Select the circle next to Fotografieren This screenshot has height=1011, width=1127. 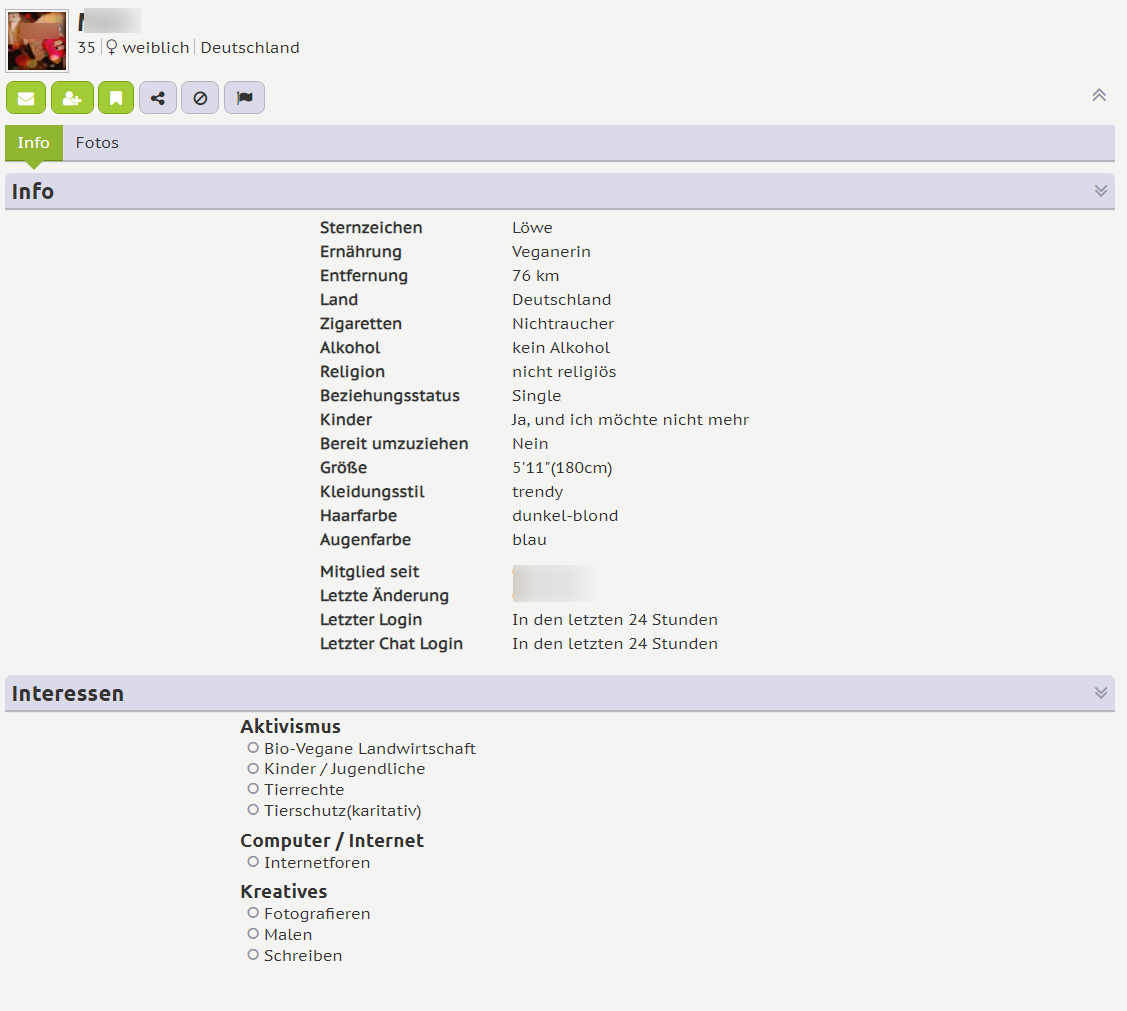[253, 913]
